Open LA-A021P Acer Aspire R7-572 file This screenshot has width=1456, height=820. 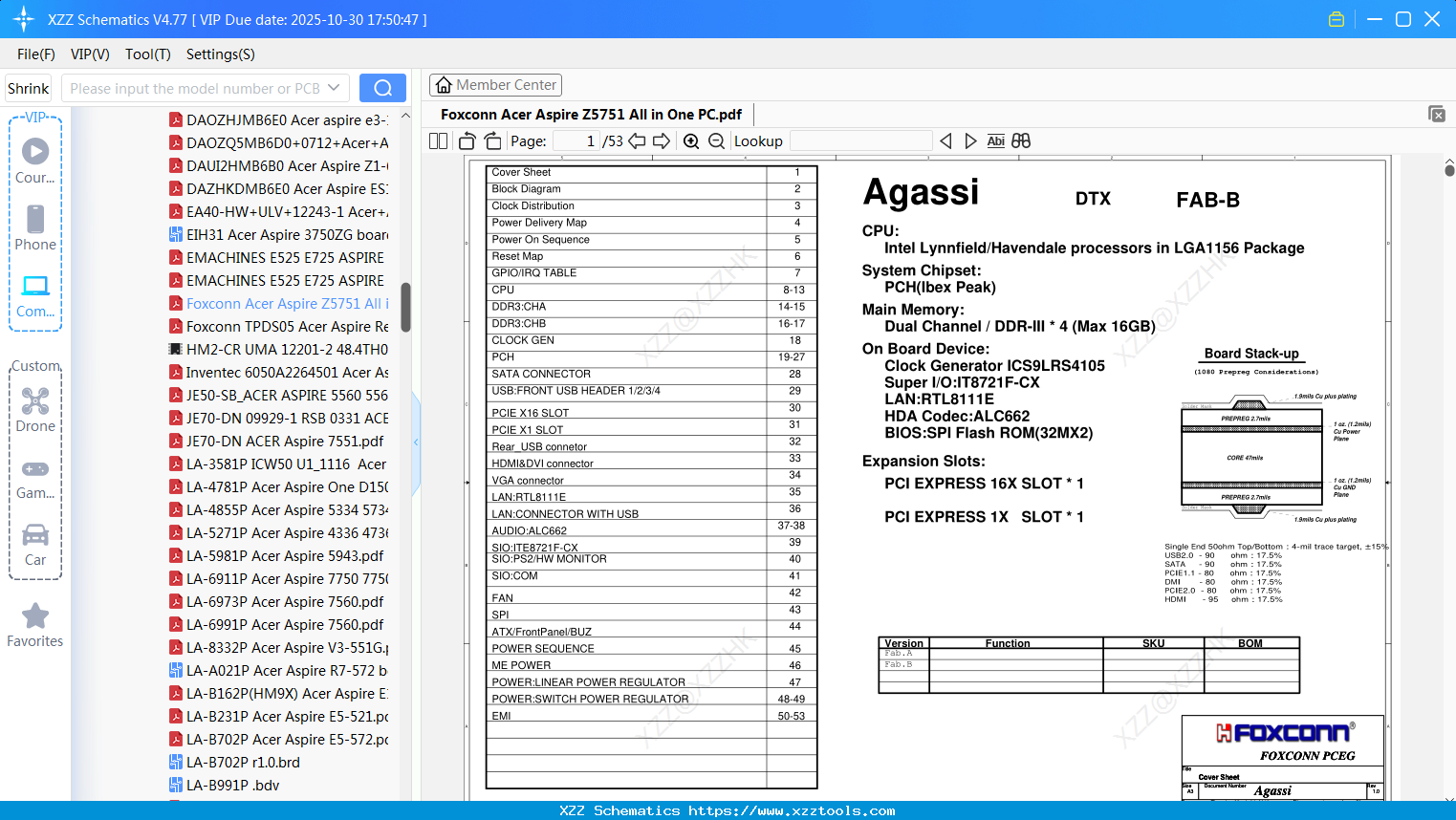[278, 671]
